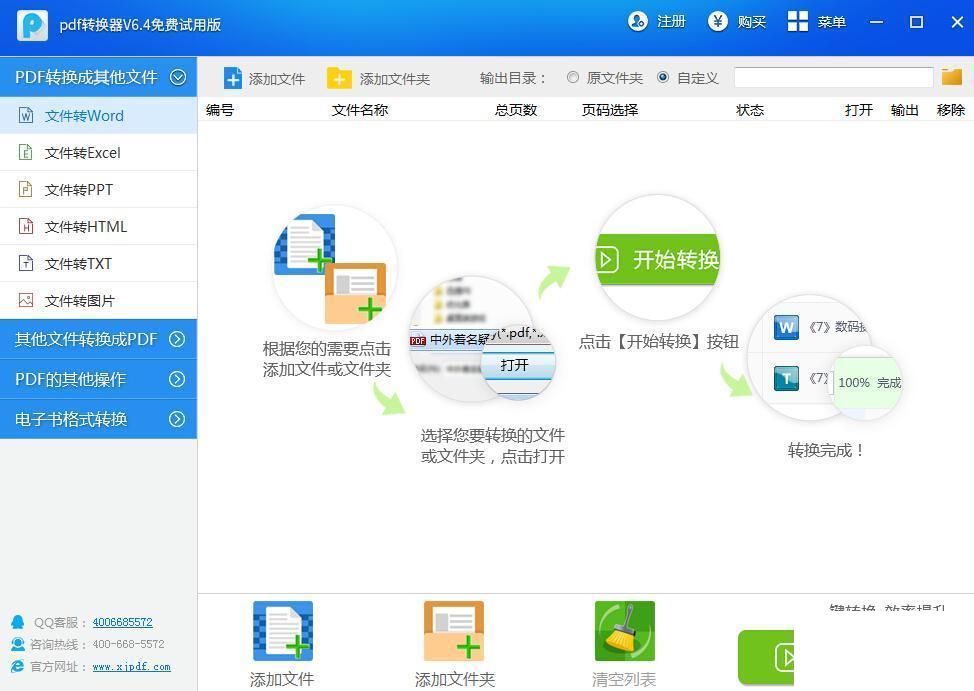This screenshot has height=691, width=974.
Task: Click the 添加文件 label in top toolbar
Action: point(277,79)
